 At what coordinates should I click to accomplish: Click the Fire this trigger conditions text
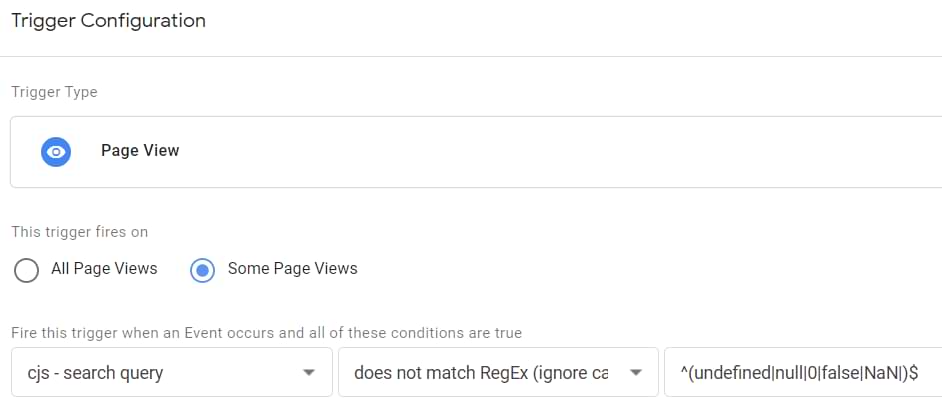(267, 333)
